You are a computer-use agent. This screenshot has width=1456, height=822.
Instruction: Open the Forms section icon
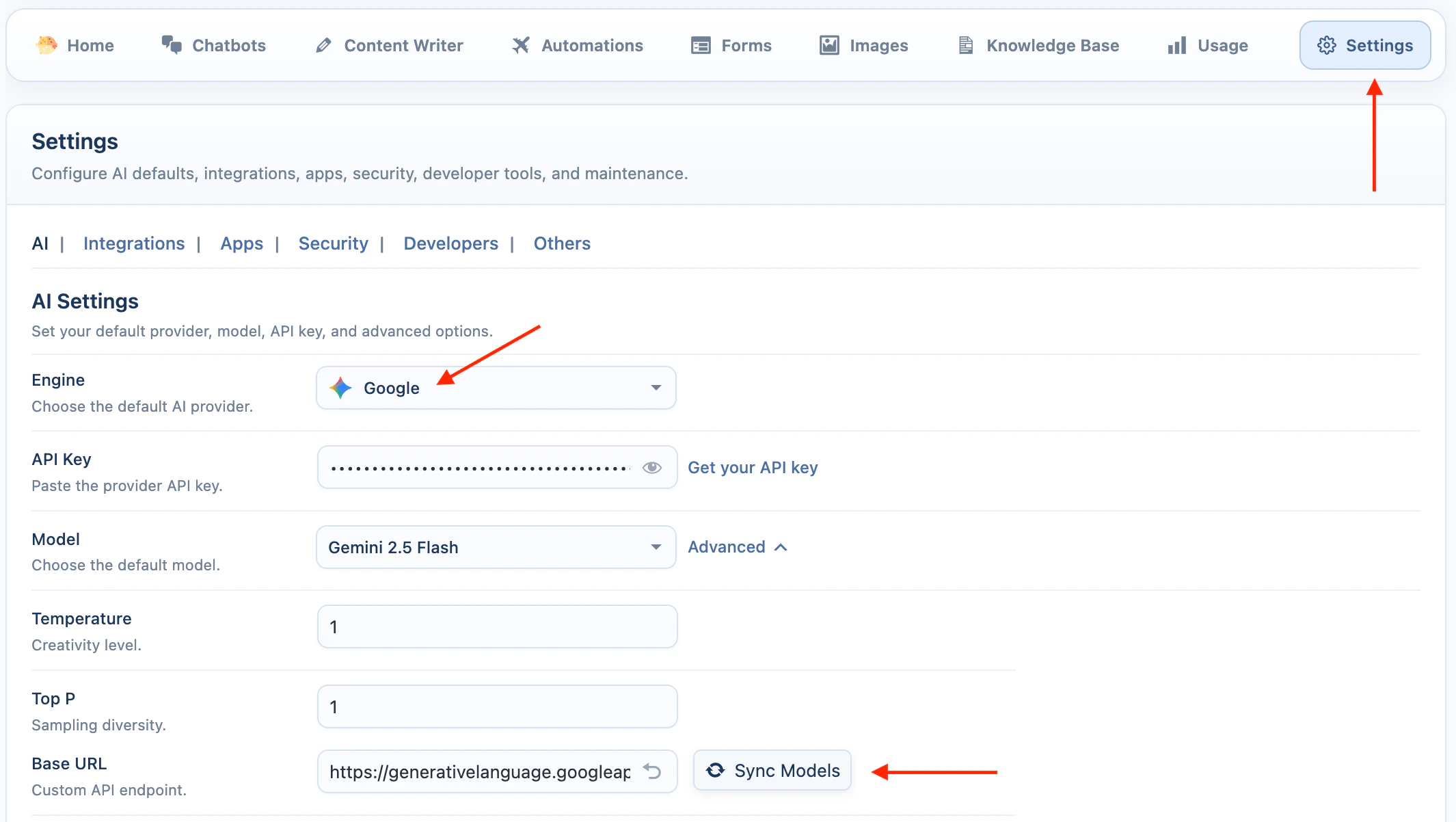pyautogui.click(x=700, y=45)
